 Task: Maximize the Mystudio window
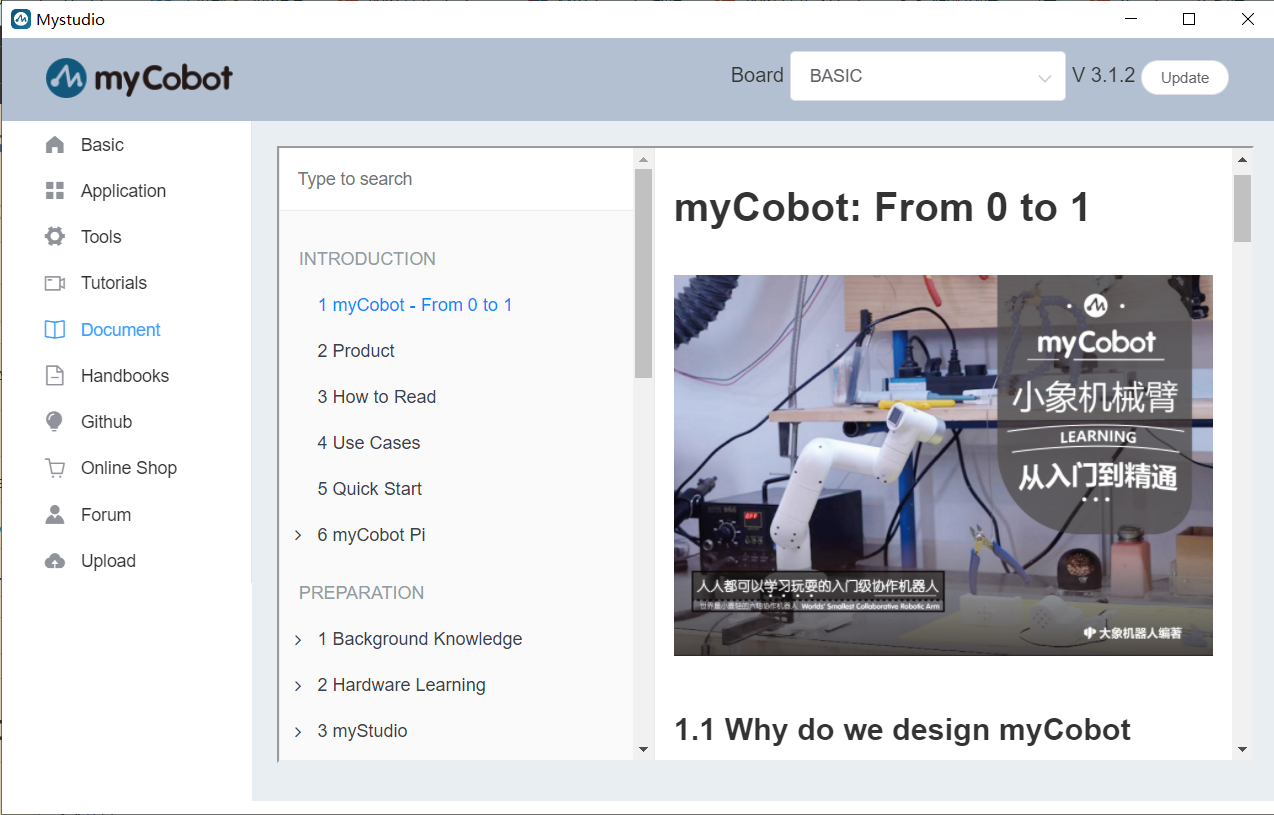pyautogui.click(x=1189, y=19)
